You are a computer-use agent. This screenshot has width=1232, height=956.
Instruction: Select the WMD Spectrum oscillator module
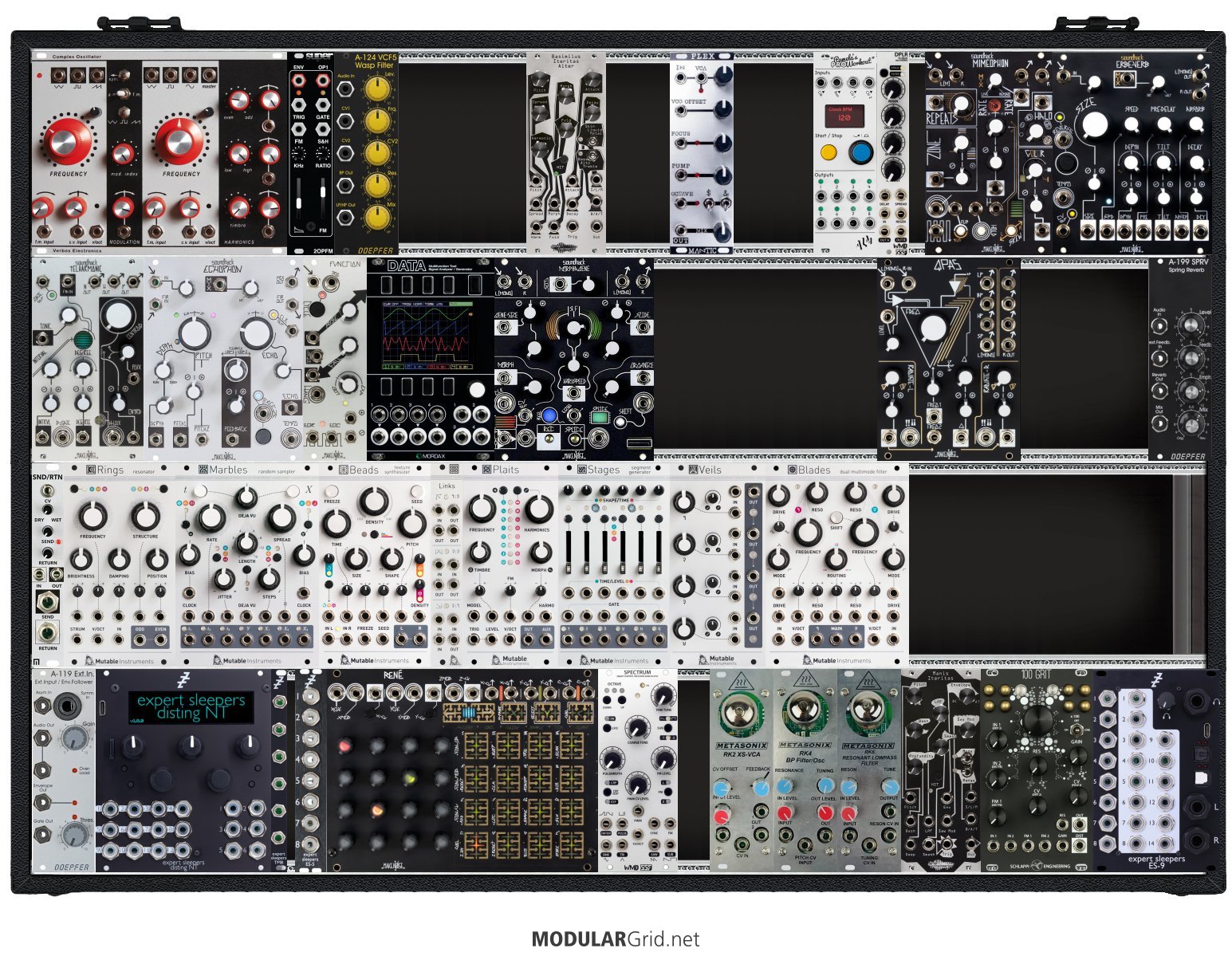[637, 770]
